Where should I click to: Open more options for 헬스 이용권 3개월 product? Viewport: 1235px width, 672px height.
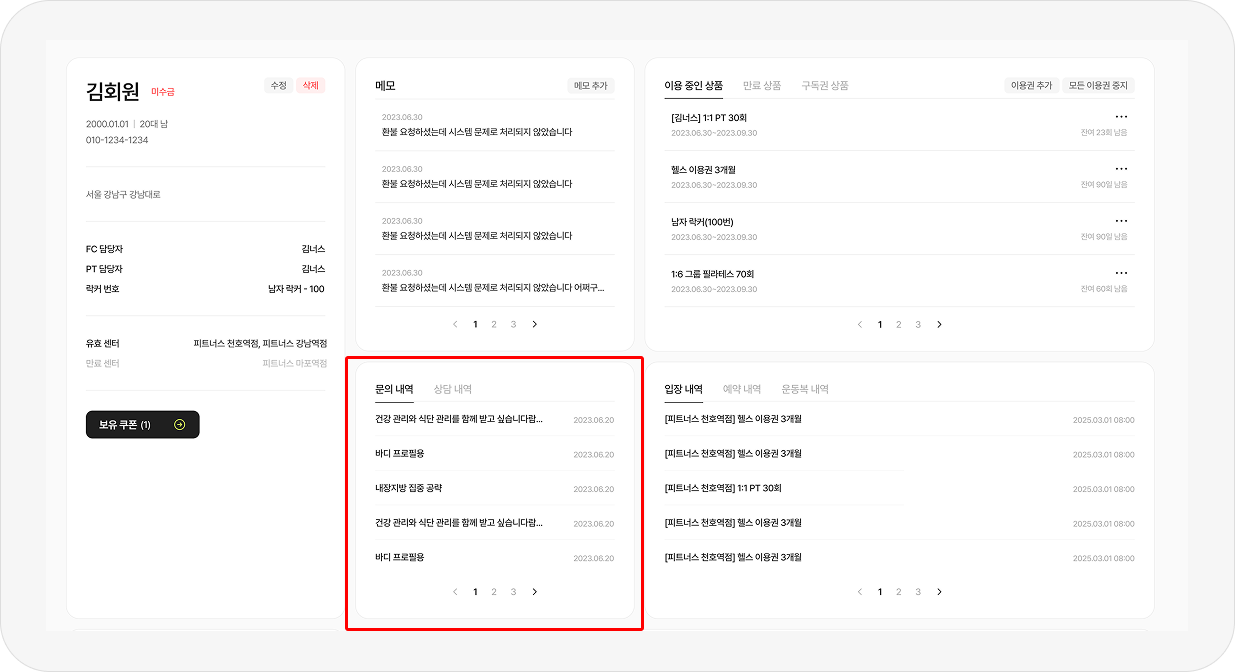pyautogui.click(x=1121, y=169)
